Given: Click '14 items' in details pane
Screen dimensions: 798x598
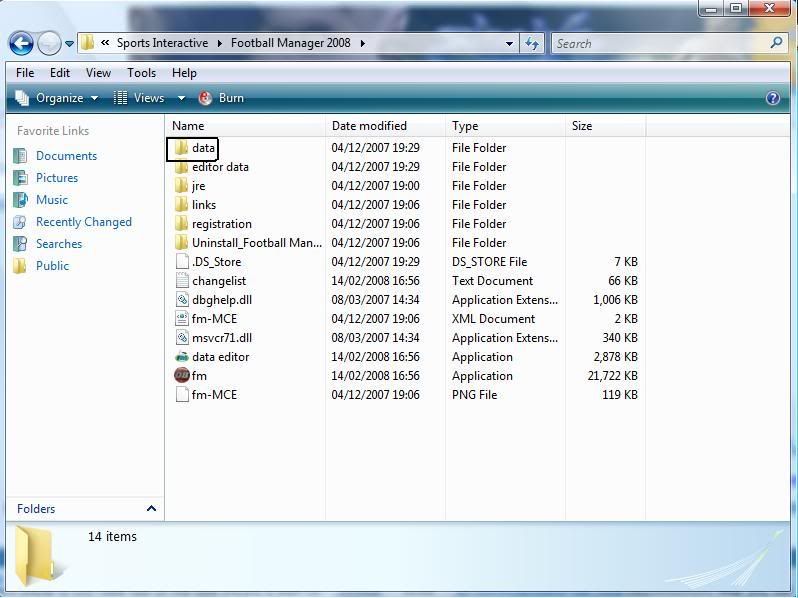Looking at the screenshot, I should (112, 536).
